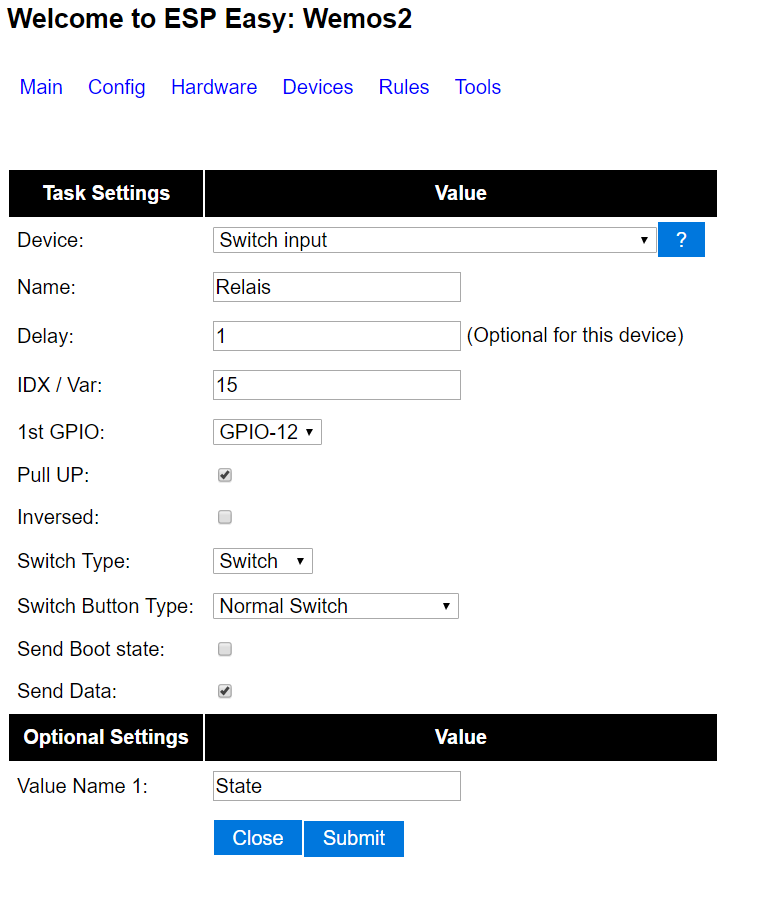769x910 pixels.
Task: Uncheck the Send Data checkbox
Action: pos(225,691)
